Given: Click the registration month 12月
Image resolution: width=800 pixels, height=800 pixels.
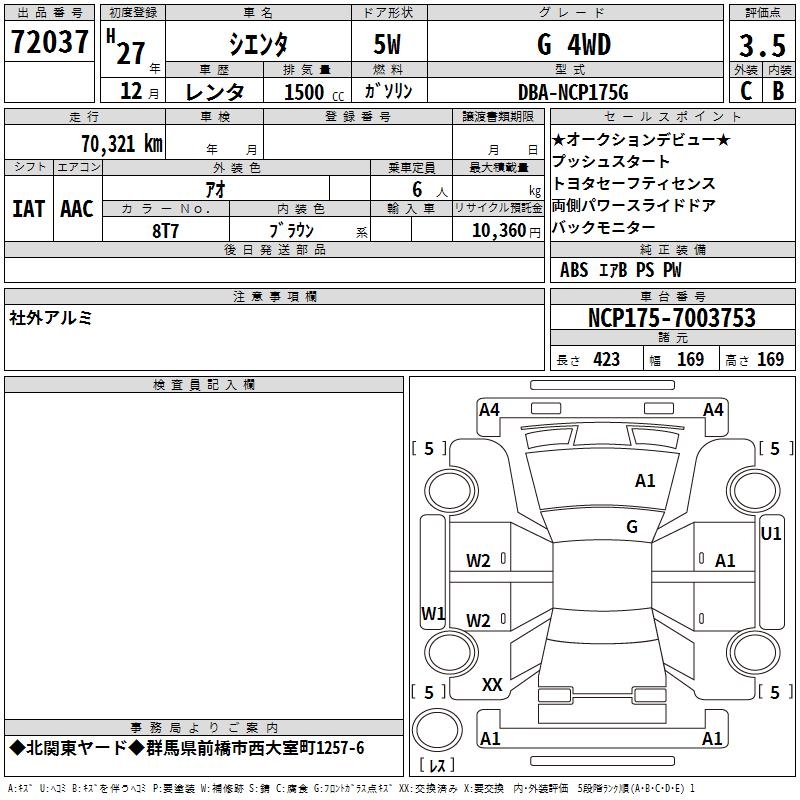Looking at the screenshot, I should 139,91.
